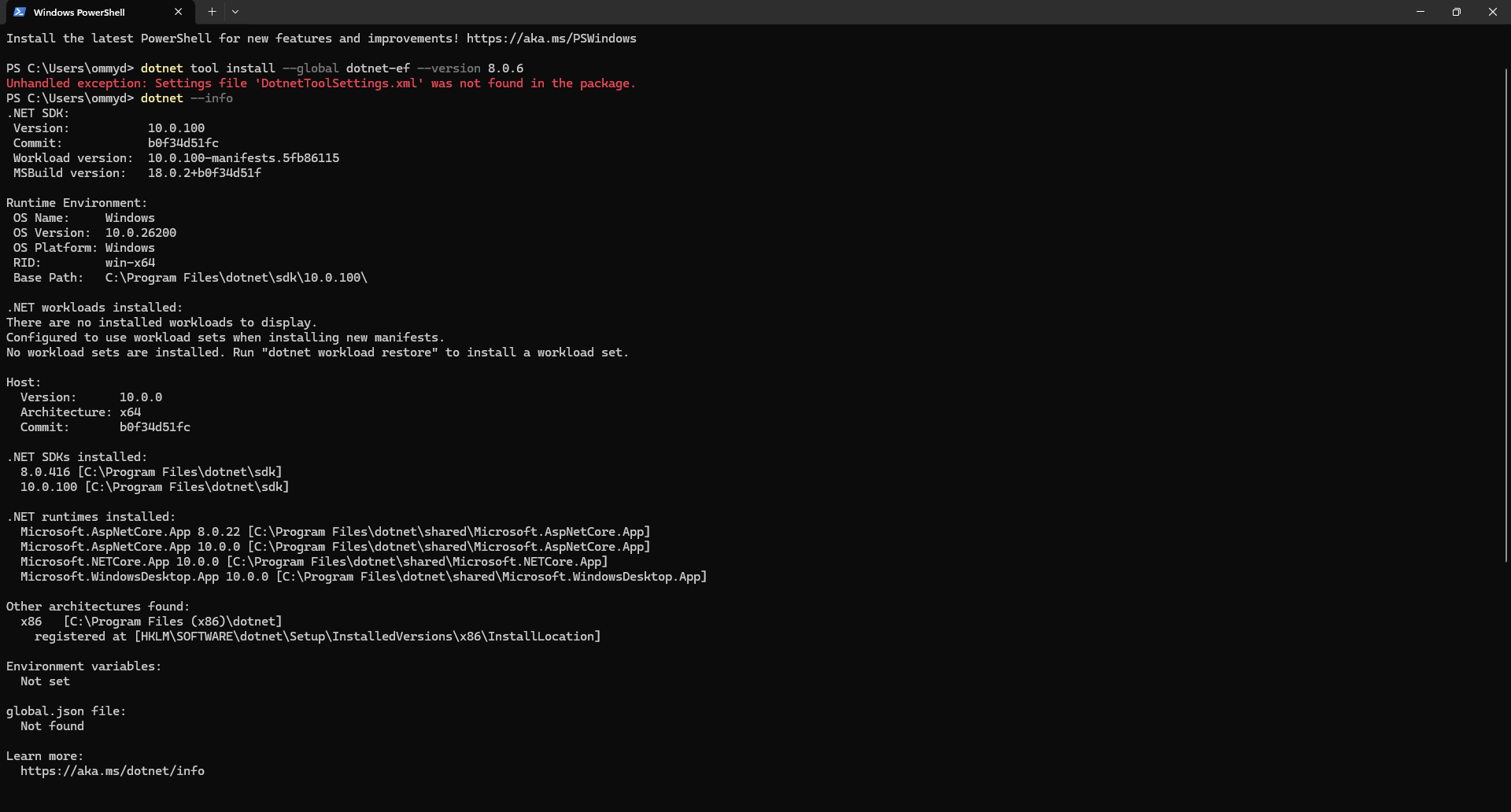Click the 'dotnet tool install' command text
1511x812 pixels.
[x=332, y=68]
